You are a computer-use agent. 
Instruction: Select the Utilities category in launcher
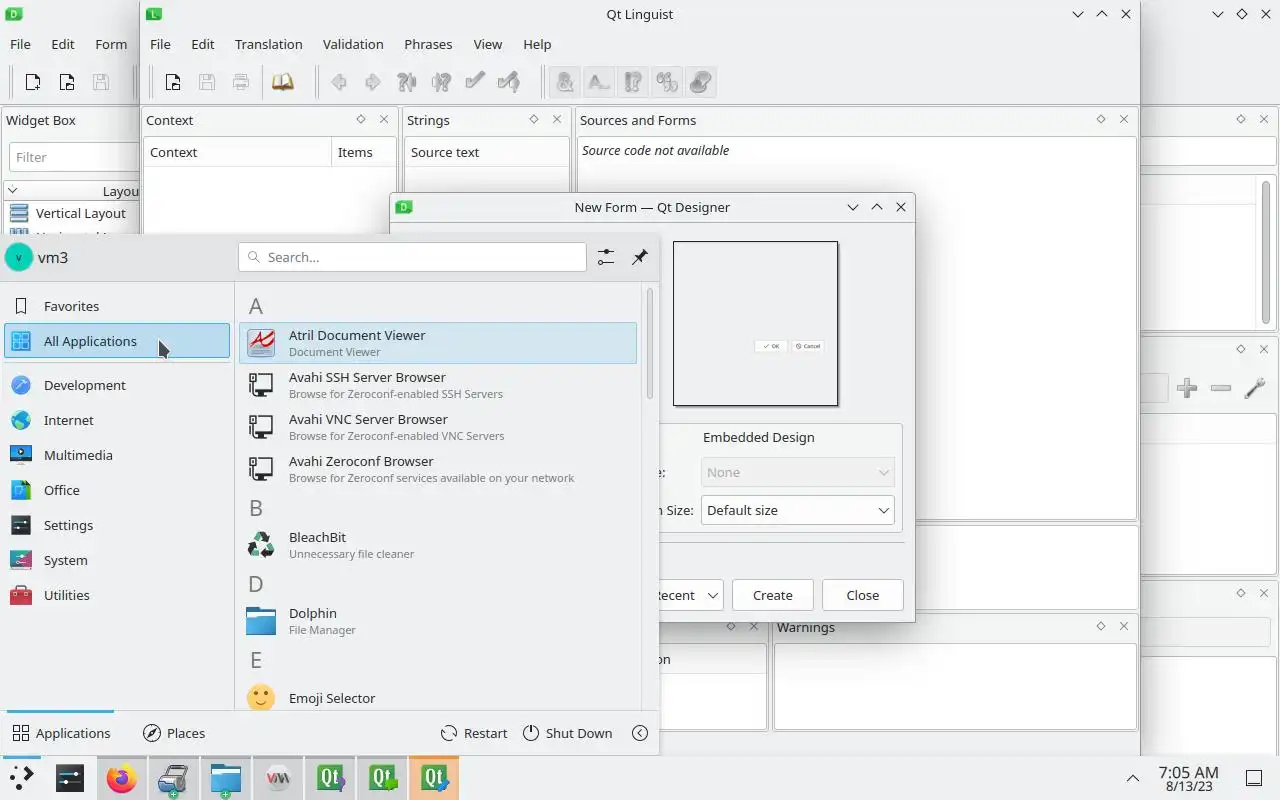pyautogui.click(x=117, y=595)
